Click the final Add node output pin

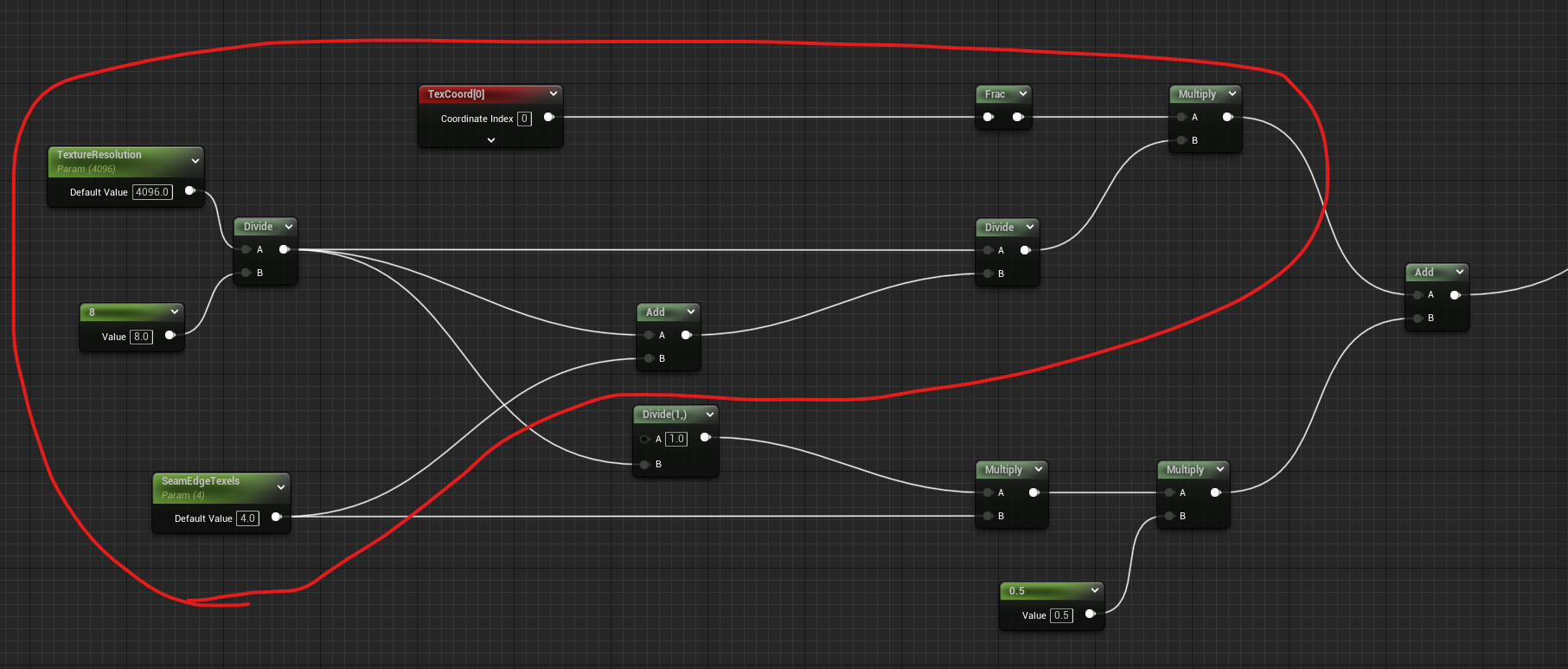[x=1455, y=295]
